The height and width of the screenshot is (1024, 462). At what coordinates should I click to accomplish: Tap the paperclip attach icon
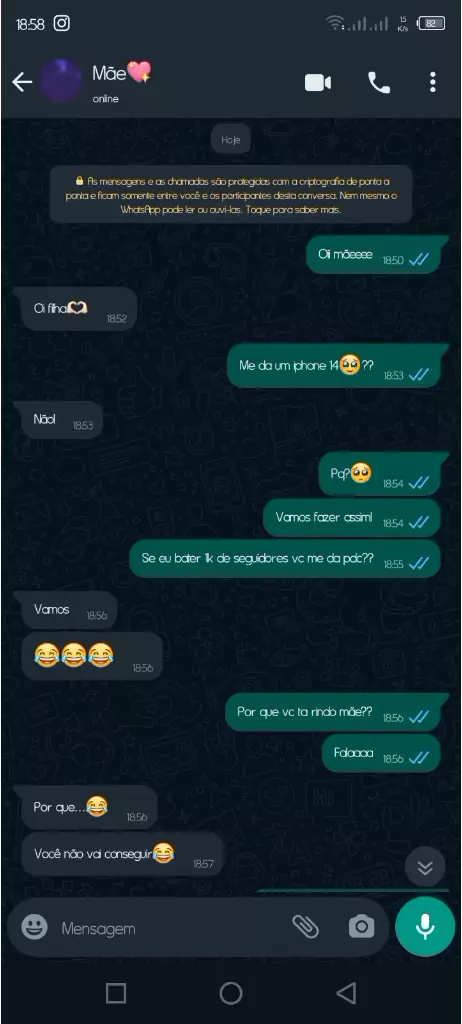[x=305, y=926]
